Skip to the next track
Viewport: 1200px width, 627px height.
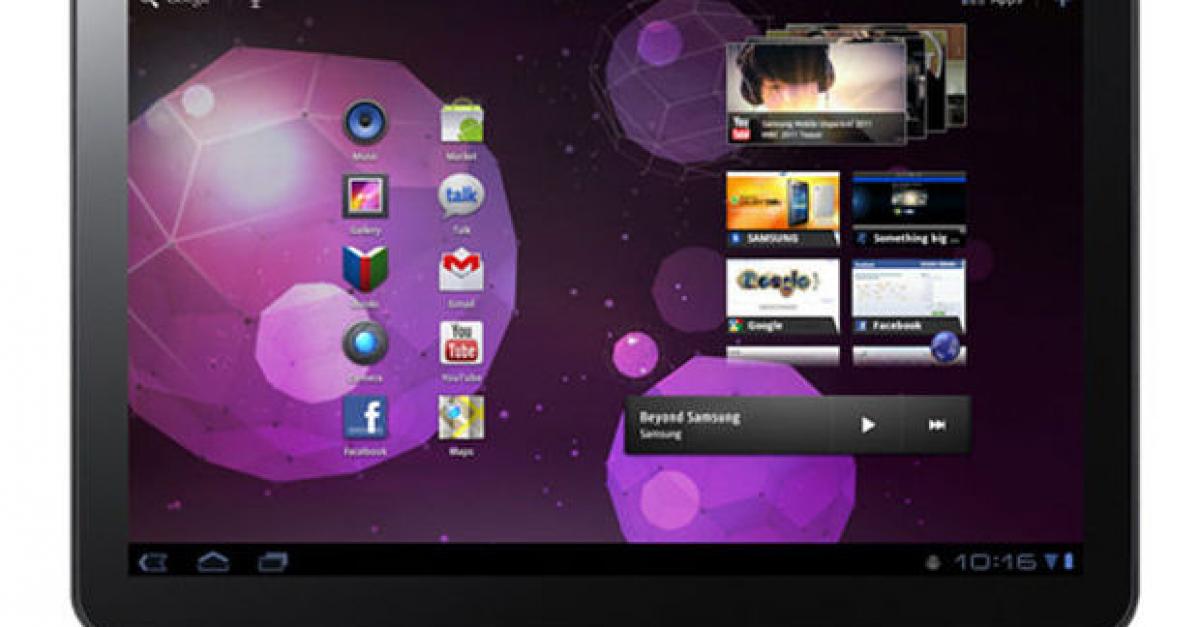point(937,425)
